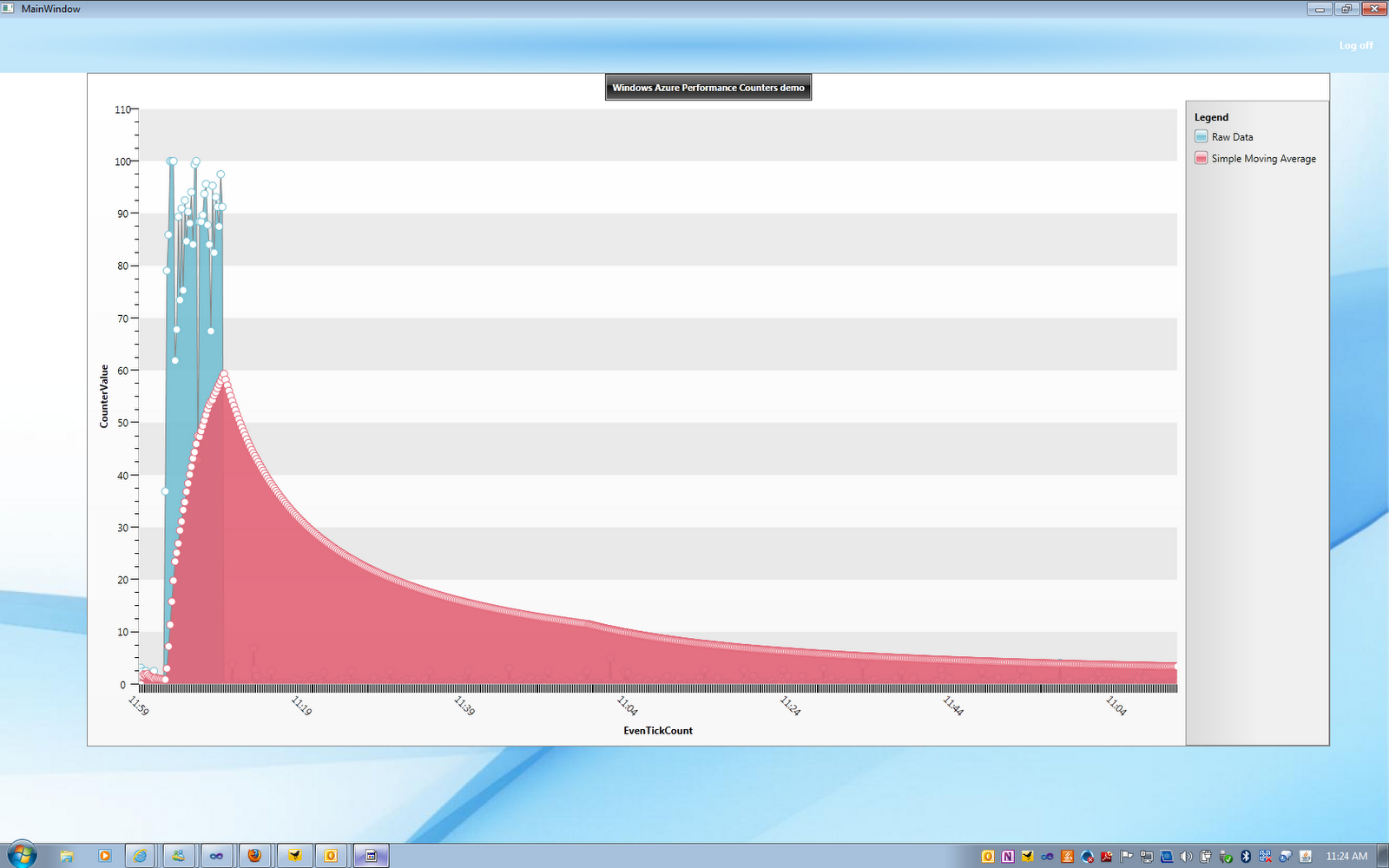Viewport: 1389px width, 868px height.
Task: Switch to Outlook in the taskbar
Action: coord(331,856)
